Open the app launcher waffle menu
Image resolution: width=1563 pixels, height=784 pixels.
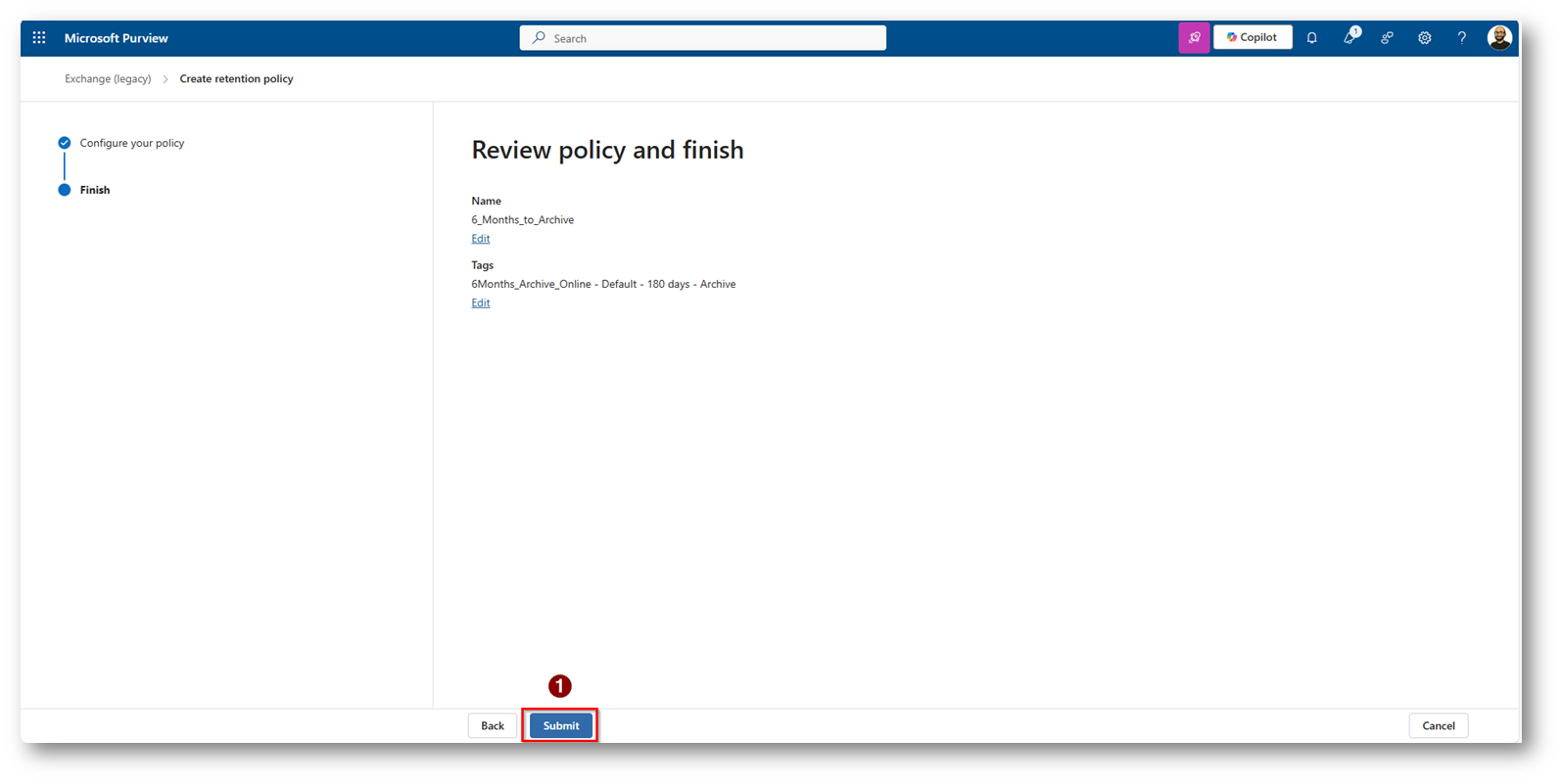(x=39, y=38)
